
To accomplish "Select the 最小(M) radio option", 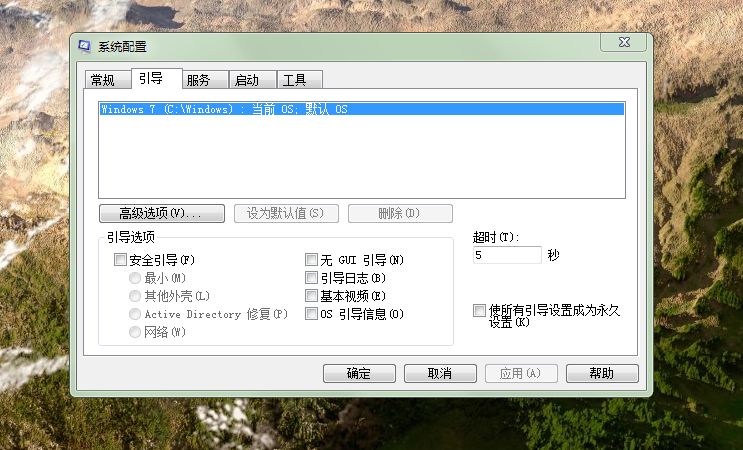I will (x=135, y=278).
